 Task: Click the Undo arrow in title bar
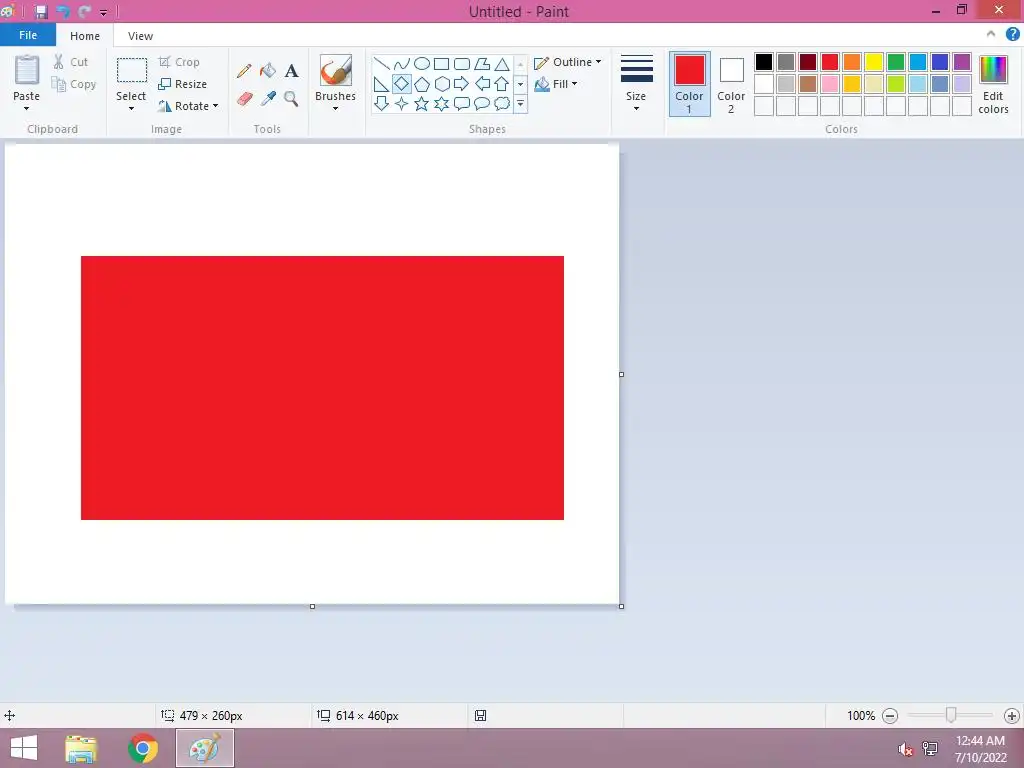tap(63, 12)
